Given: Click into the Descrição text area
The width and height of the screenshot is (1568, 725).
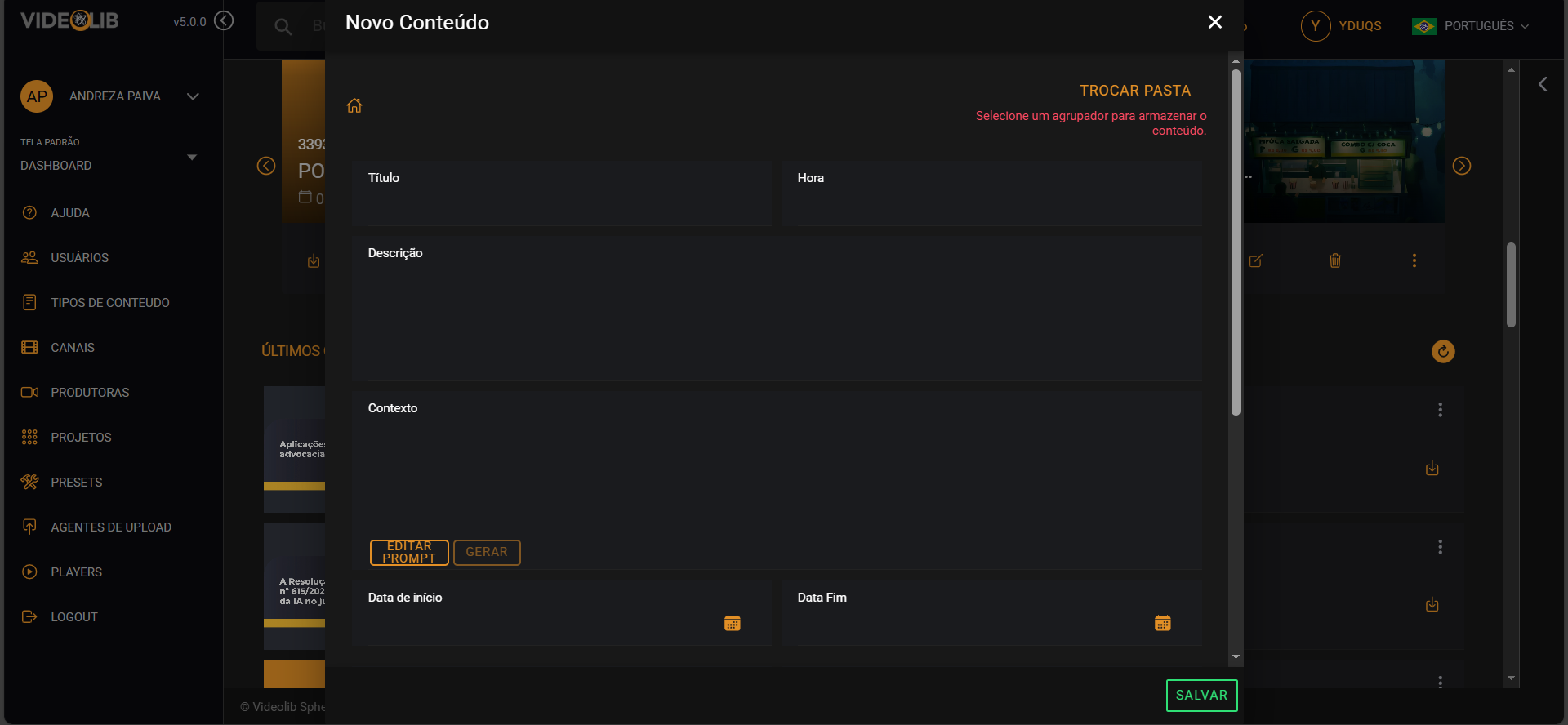Looking at the screenshot, I should [x=777, y=309].
